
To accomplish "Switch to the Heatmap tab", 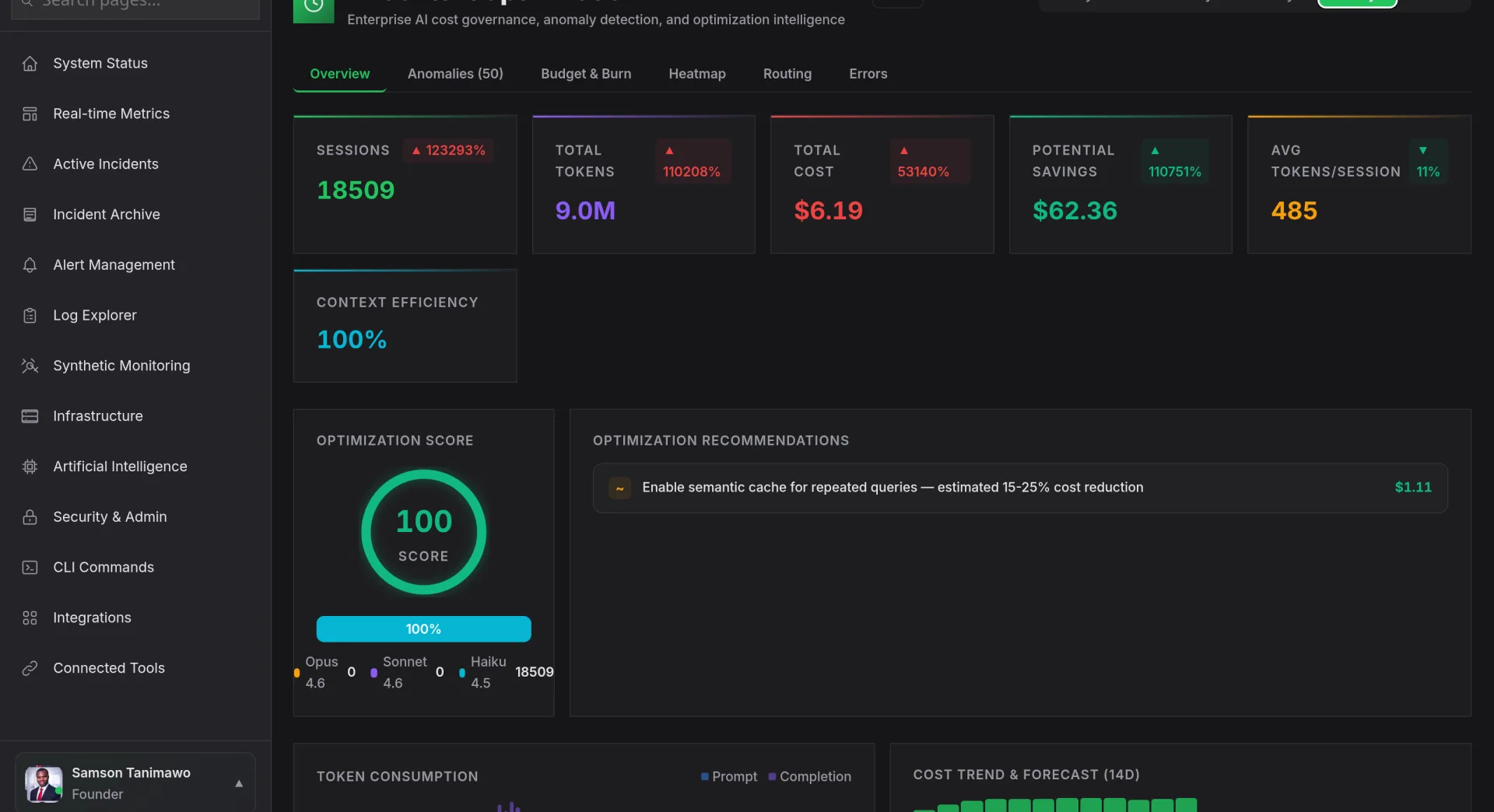I will point(697,74).
